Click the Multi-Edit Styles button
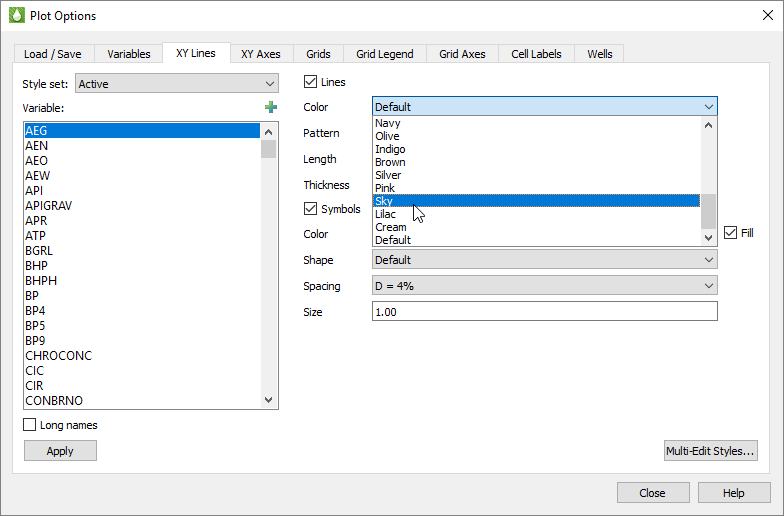 (x=710, y=451)
